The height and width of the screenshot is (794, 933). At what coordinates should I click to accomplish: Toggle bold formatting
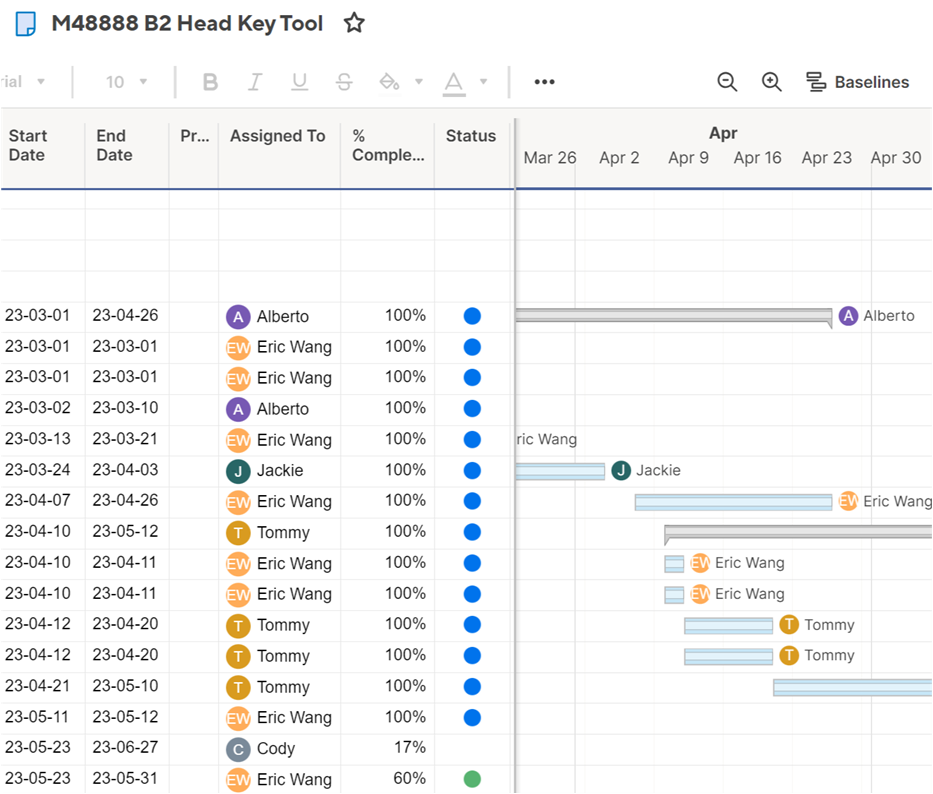click(x=210, y=82)
